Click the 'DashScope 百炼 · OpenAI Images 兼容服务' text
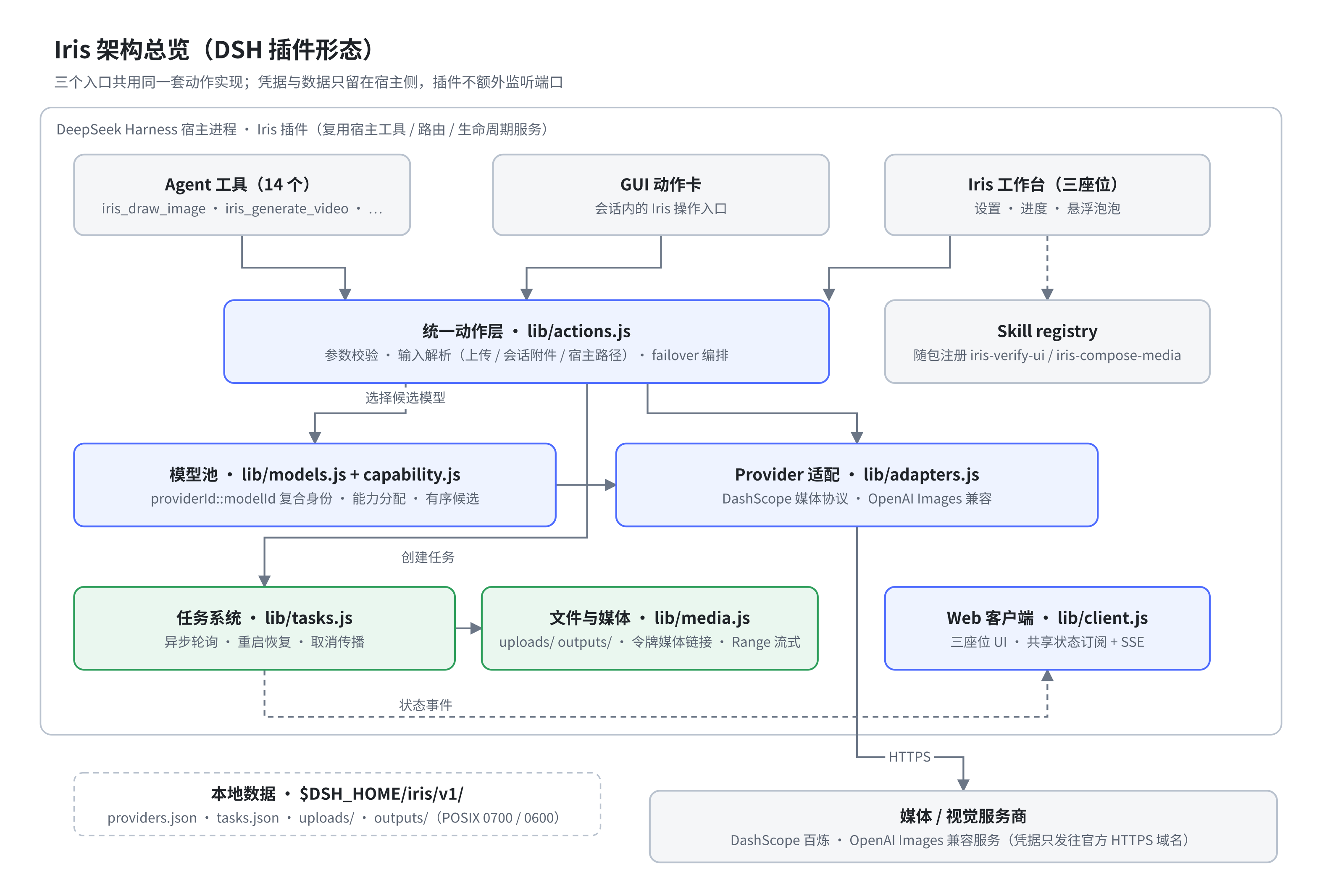 pyautogui.click(x=959, y=840)
